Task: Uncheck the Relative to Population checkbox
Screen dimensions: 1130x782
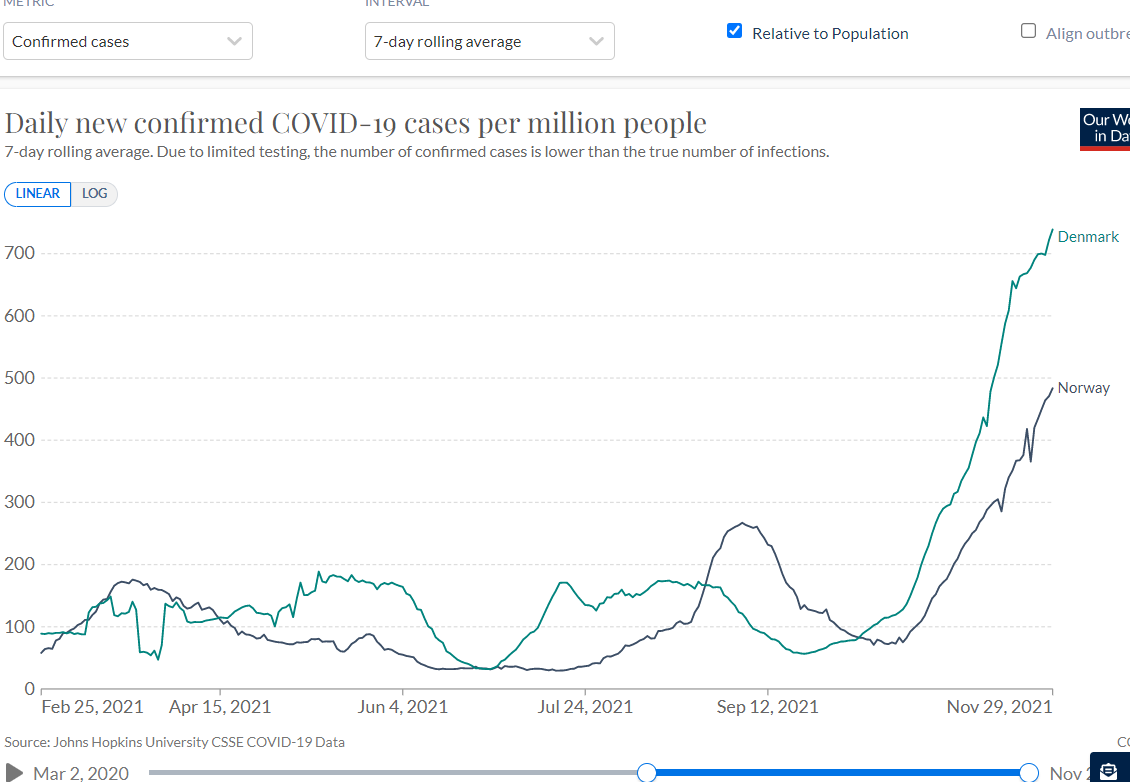Action: pyautogui.click(x=734, y=31)
